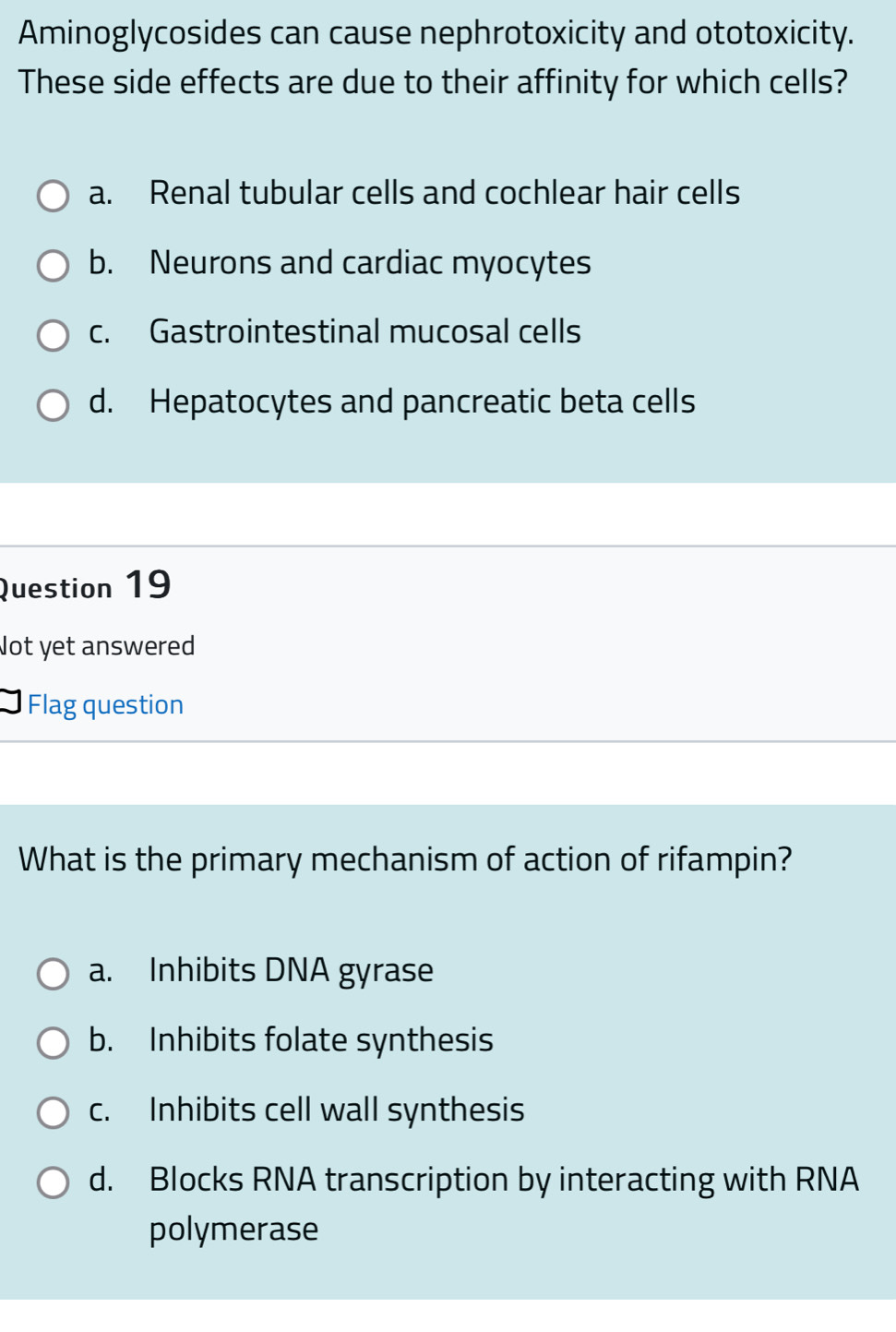Image resolution: width=896 pixels, height=1332 pixels.
Task: Click the Not yet answered status text
Action: click(97, 646)
